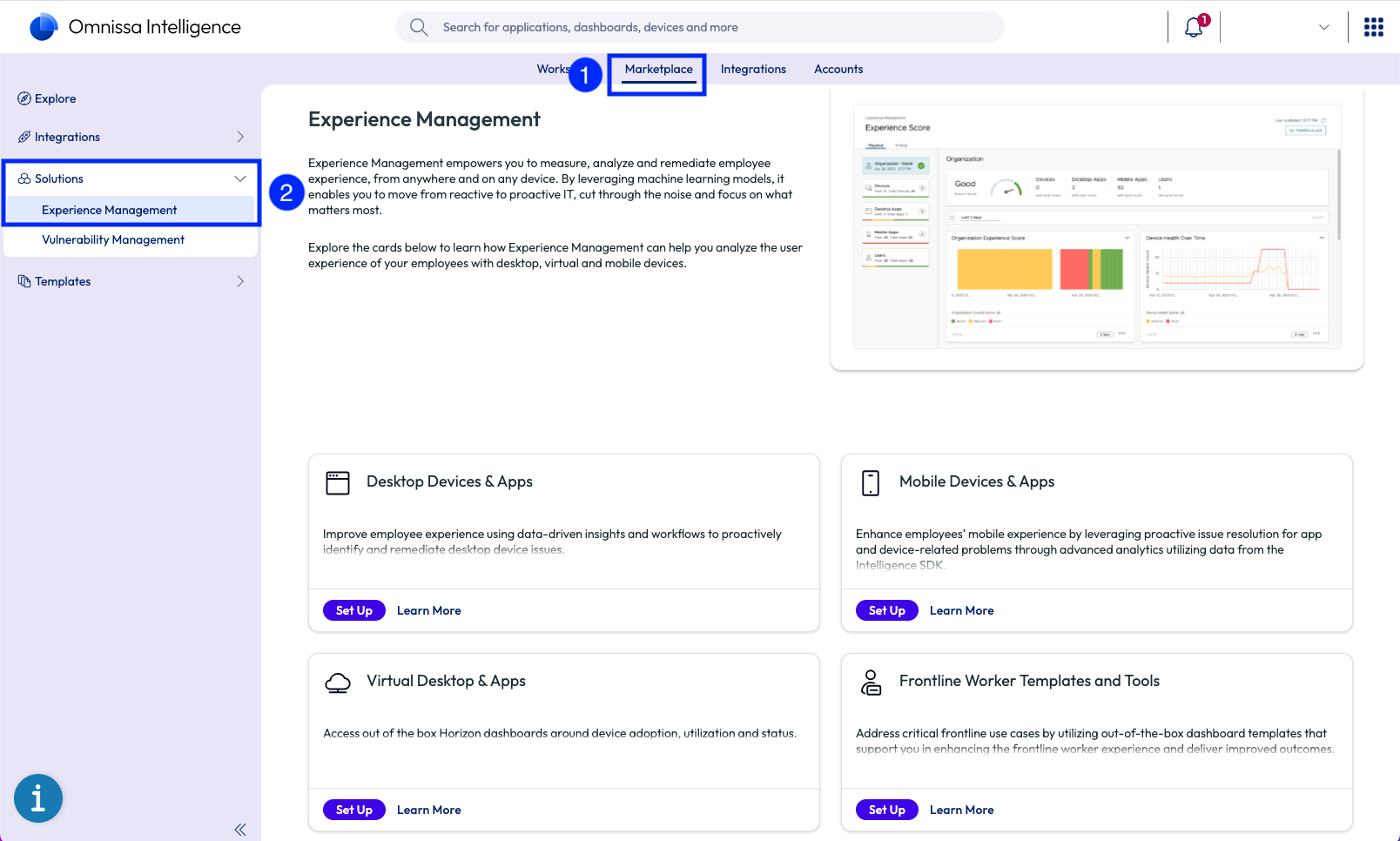Click the Mobile Devices & Apps card title
Viewport: 1400px width, 841px height.
[977, 481]
